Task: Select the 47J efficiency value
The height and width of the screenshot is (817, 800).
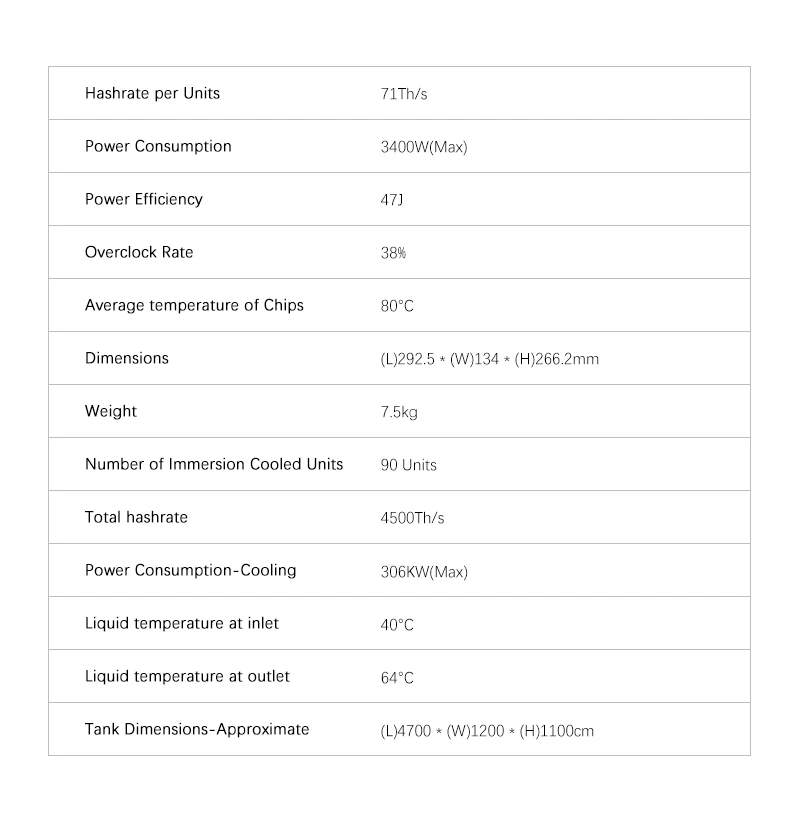Action: pos(392,200)
